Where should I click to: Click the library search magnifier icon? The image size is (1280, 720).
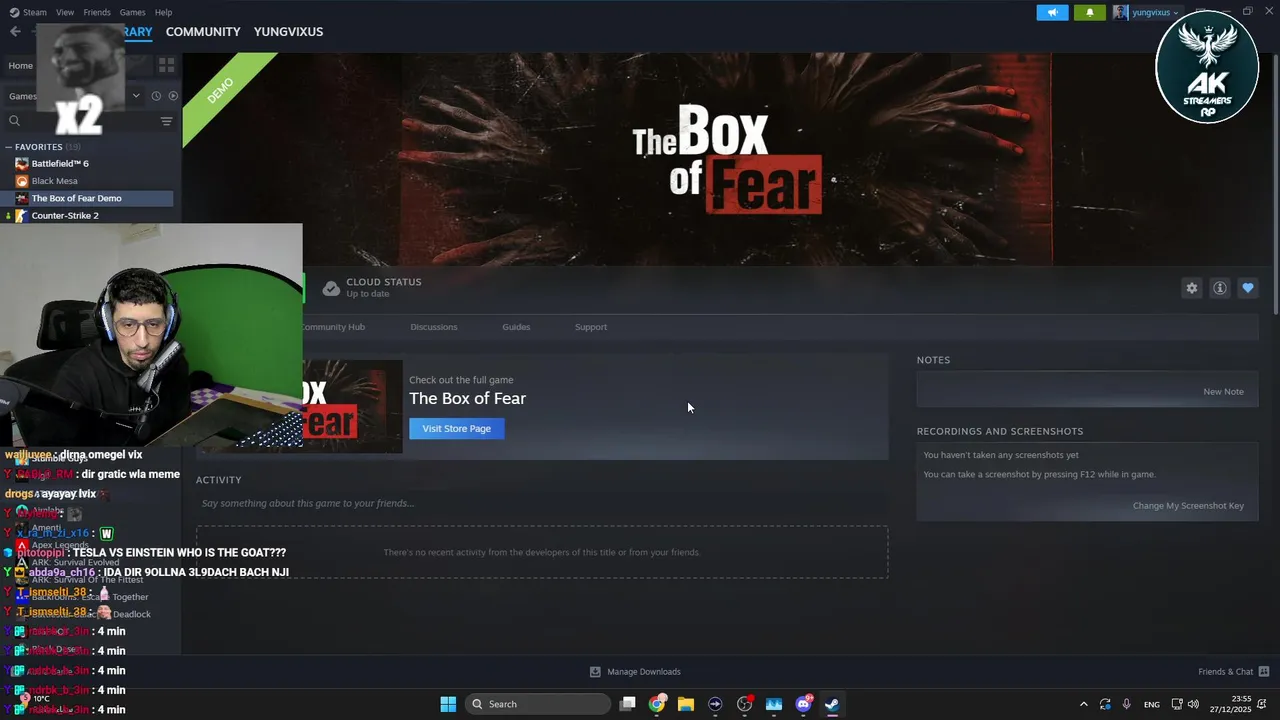pos(15,121)
